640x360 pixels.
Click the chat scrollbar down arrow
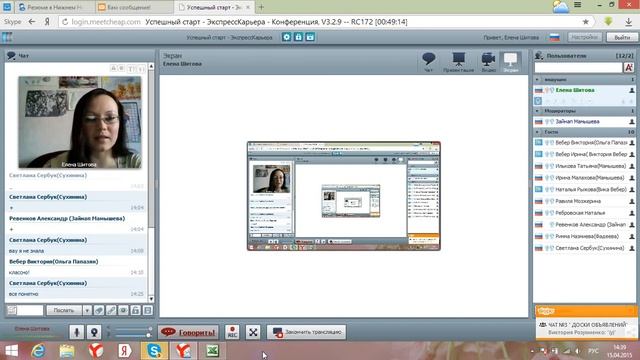point(151,299)
